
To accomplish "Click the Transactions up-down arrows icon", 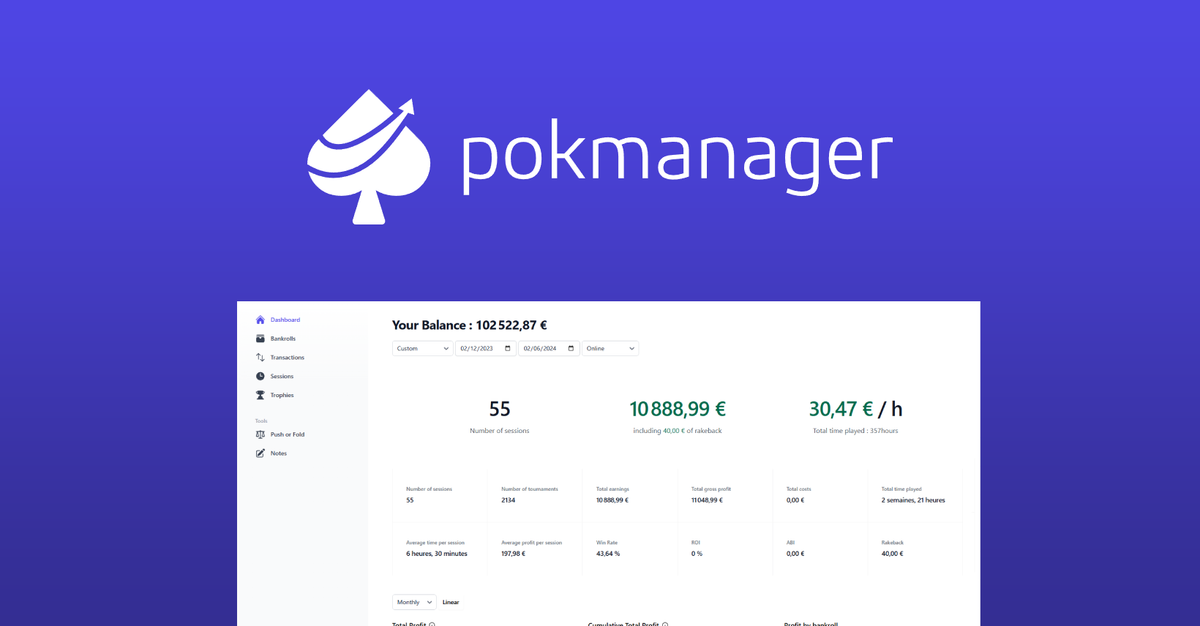I will point(261,357).
